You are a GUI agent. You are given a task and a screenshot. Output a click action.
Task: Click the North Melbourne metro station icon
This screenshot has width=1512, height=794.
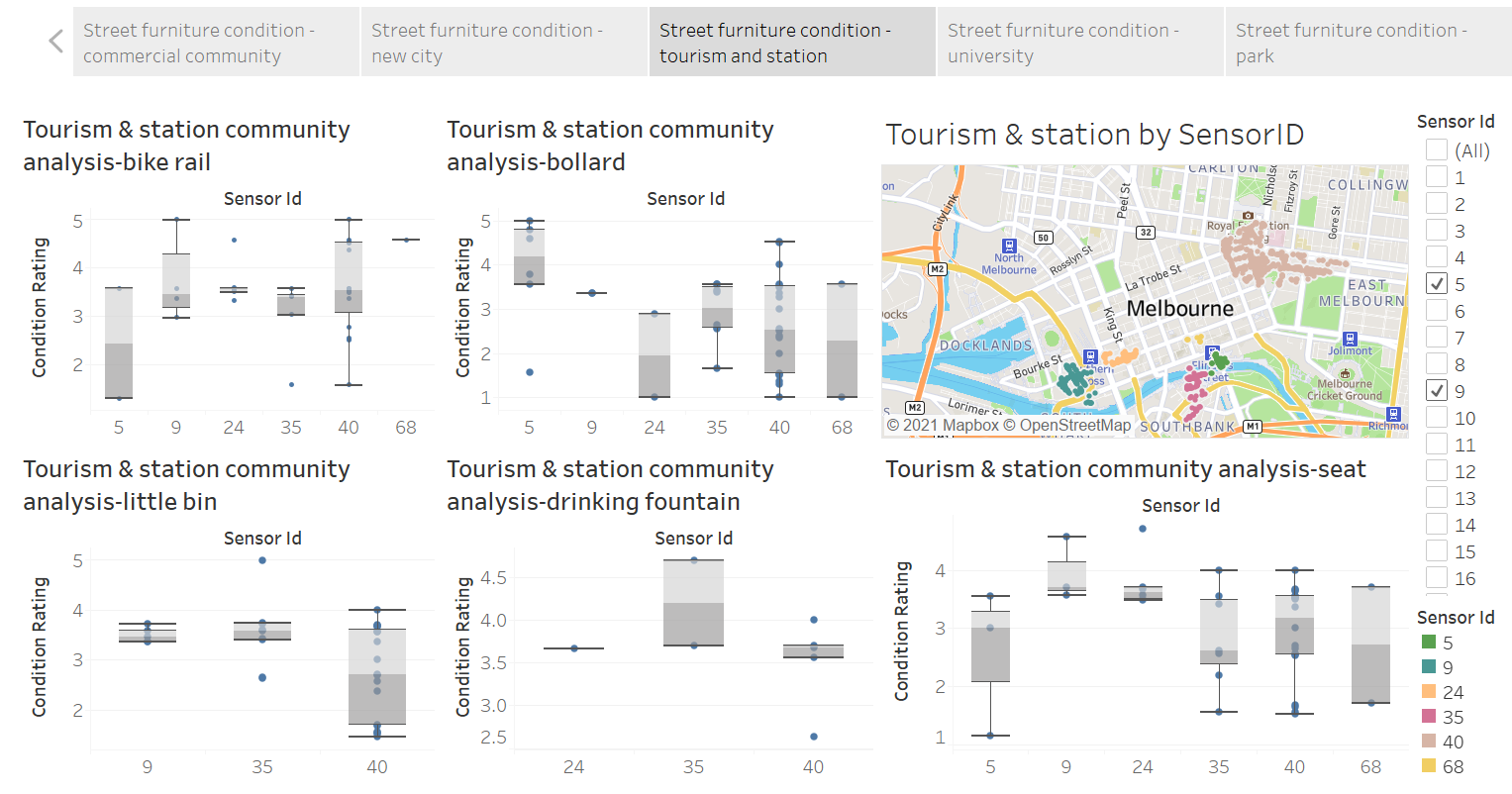pyautogui.click(x=1010, y=245)
